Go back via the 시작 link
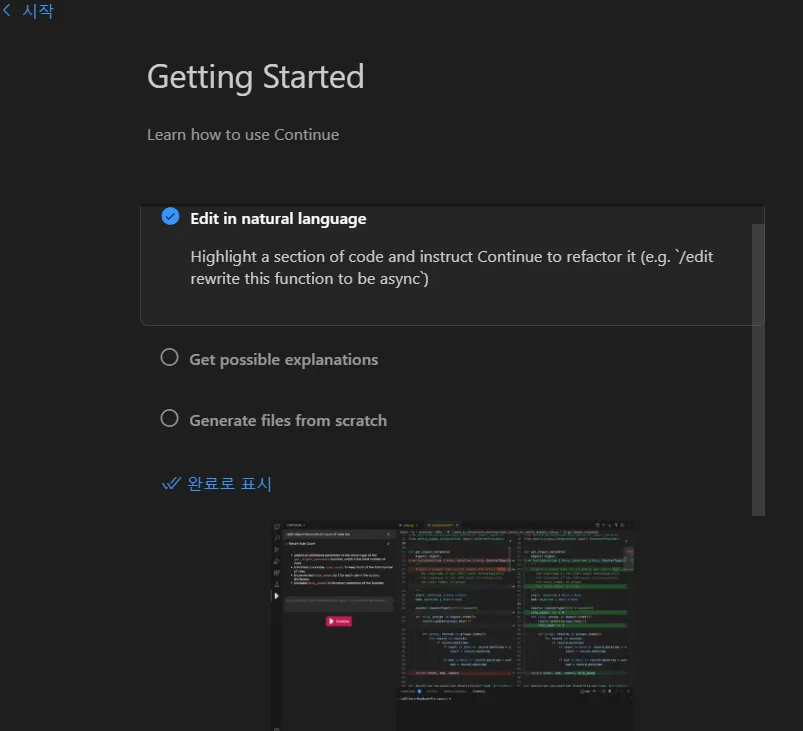 click(38, 11)
